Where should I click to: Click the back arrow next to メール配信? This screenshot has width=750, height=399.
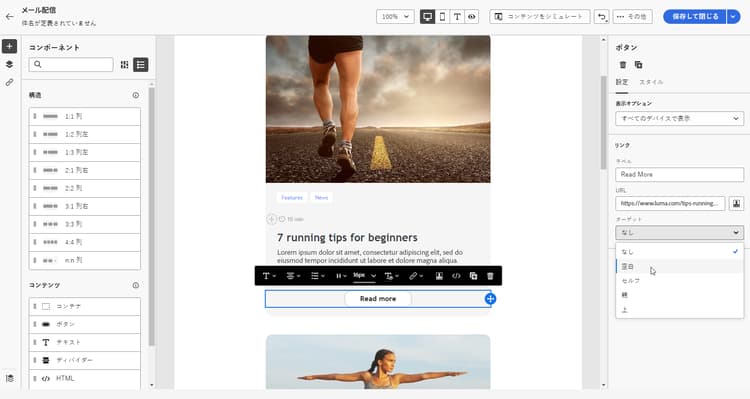(9, 16)
